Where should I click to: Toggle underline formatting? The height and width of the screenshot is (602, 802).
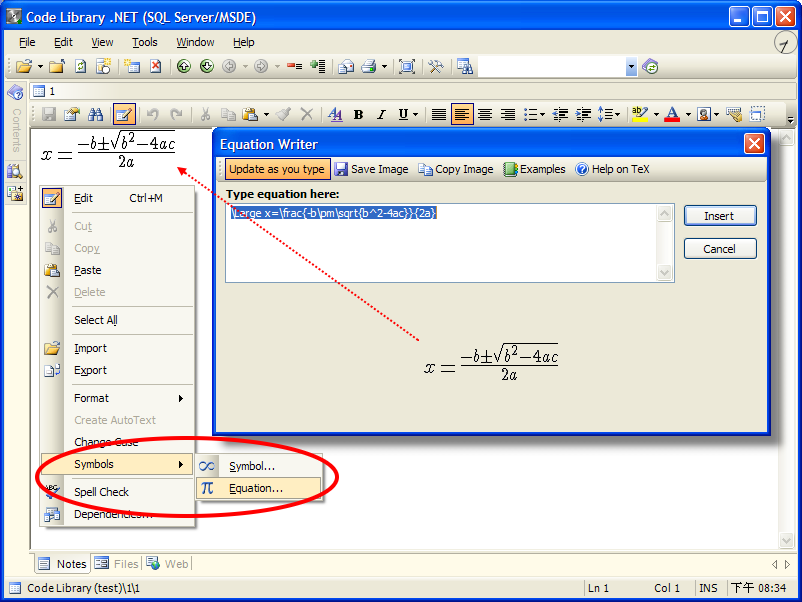[x=403, y=114]
